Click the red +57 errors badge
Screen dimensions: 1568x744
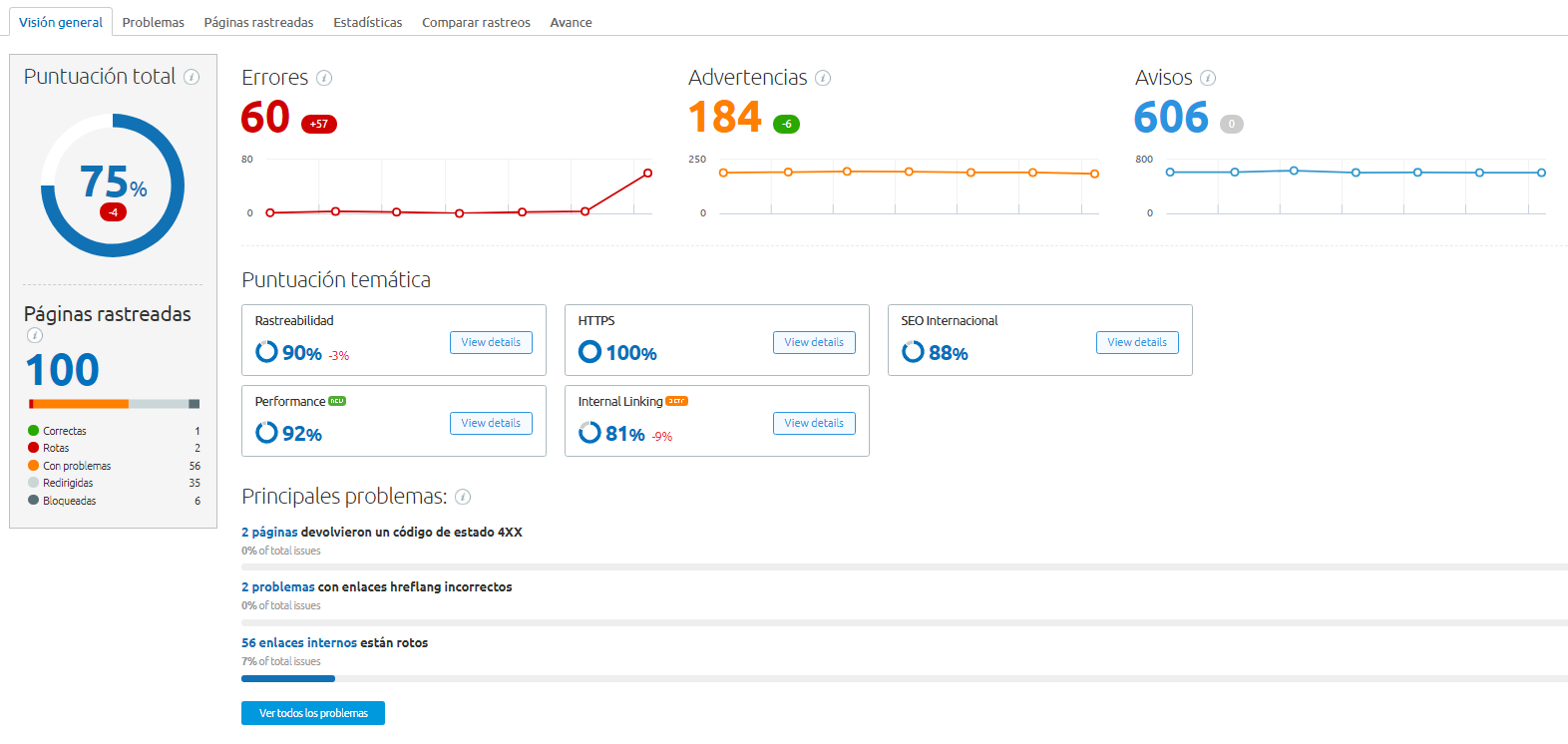[319, 124]
